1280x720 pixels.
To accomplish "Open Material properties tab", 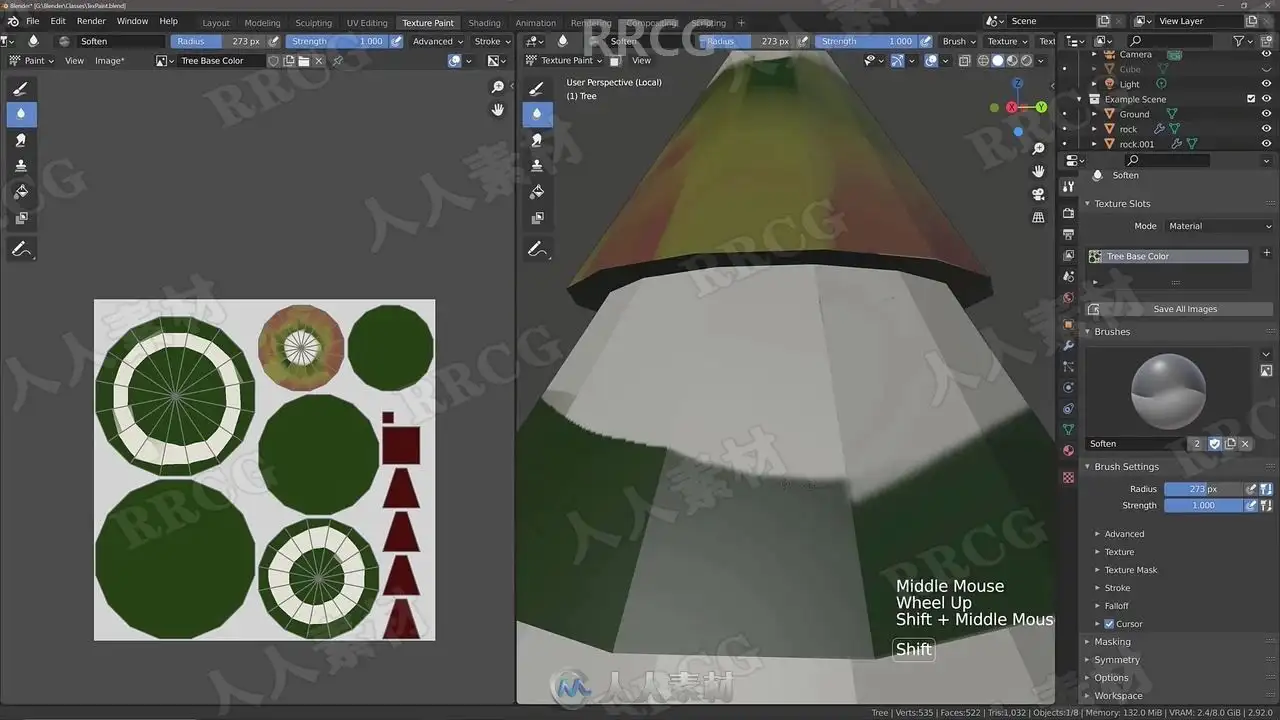I will click(1068, 451).
